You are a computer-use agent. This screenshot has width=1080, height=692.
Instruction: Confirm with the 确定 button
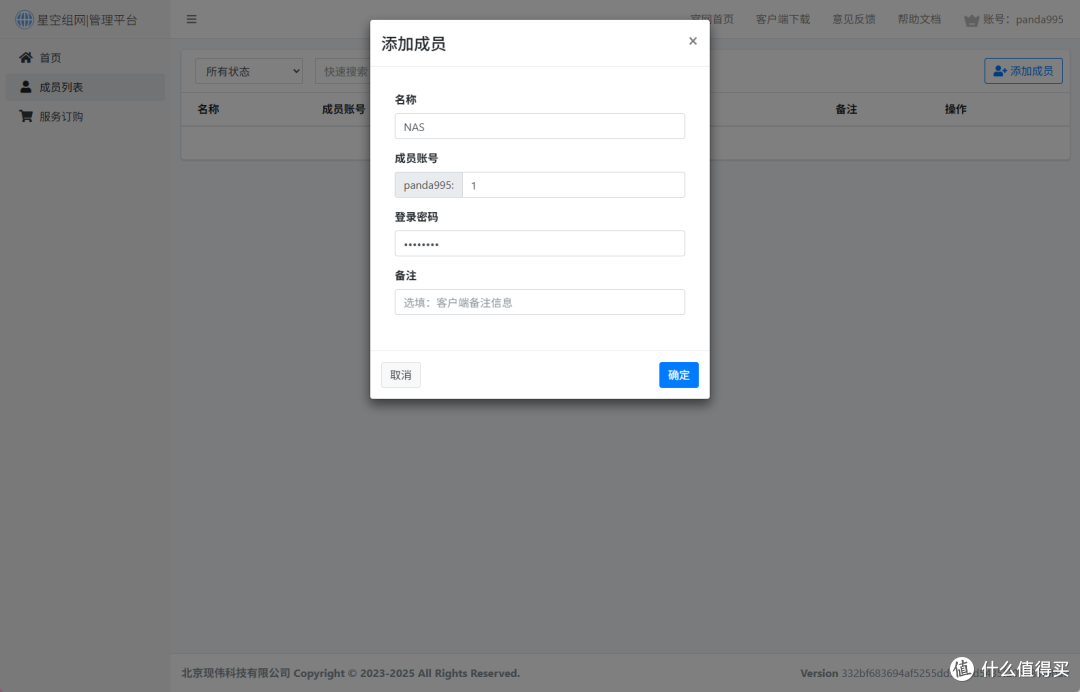pos(678,375)
